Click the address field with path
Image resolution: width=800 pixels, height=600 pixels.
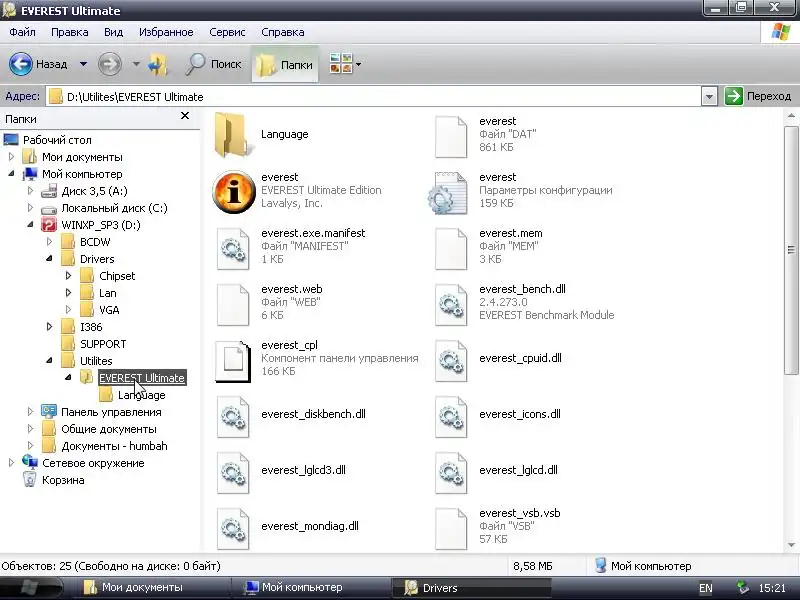click(x=373, y=96)
